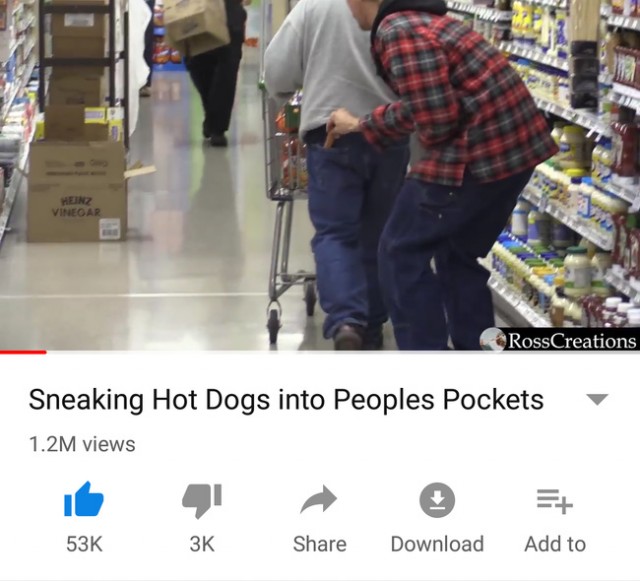Click the Share arrow icon
Image resolution: width=640 pixels, height=581 pixels.
coord(319,499)
